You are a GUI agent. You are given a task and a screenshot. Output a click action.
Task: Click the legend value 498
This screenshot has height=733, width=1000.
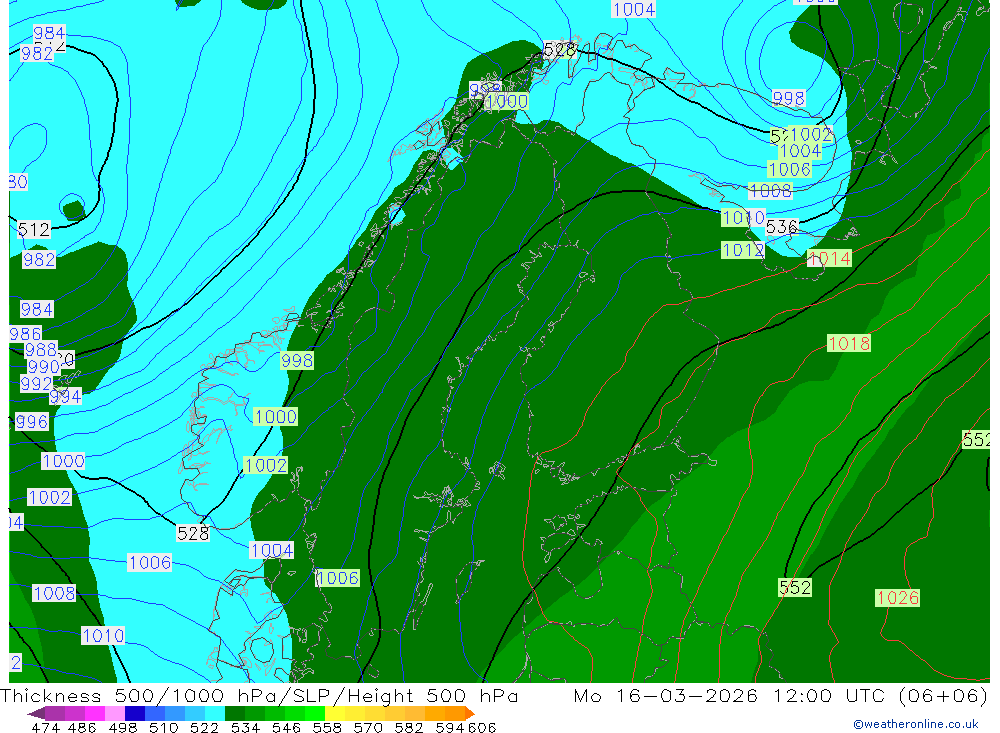122,727
